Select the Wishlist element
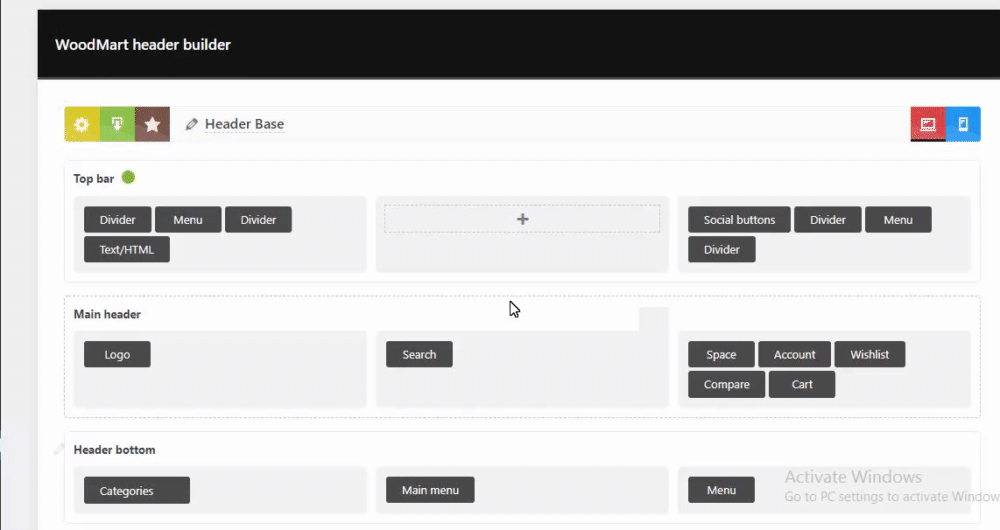The width and height of the screenshot is (1000, 530). click(870, 355)
